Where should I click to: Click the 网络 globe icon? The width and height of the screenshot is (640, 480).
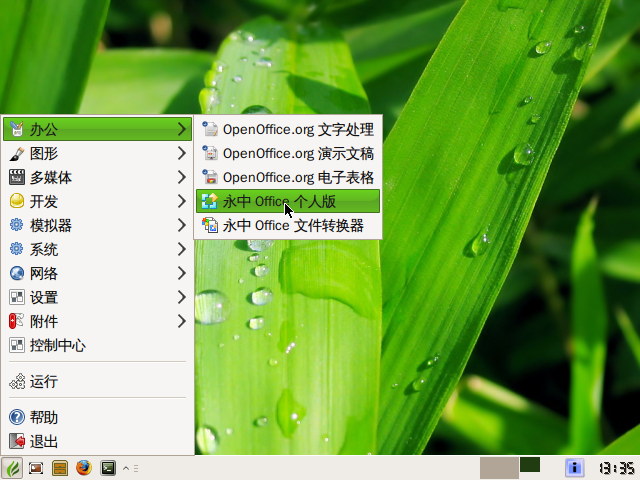[x=17, y=273]
